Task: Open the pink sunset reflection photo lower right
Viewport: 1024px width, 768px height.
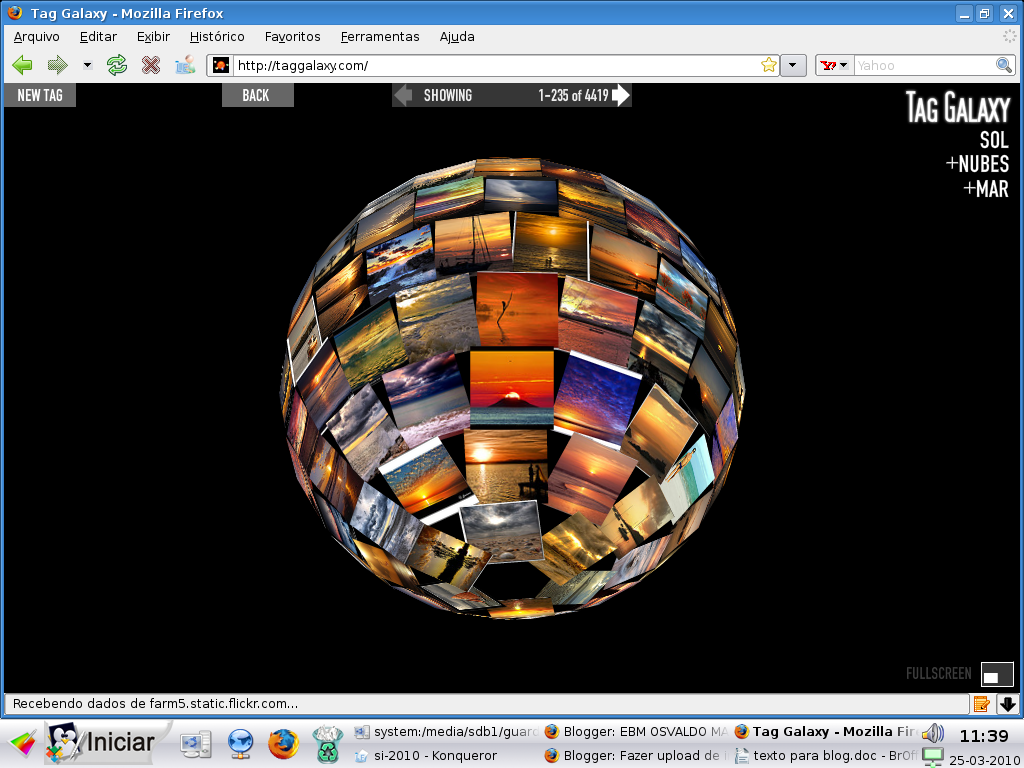Action: (x=591, y=477)
